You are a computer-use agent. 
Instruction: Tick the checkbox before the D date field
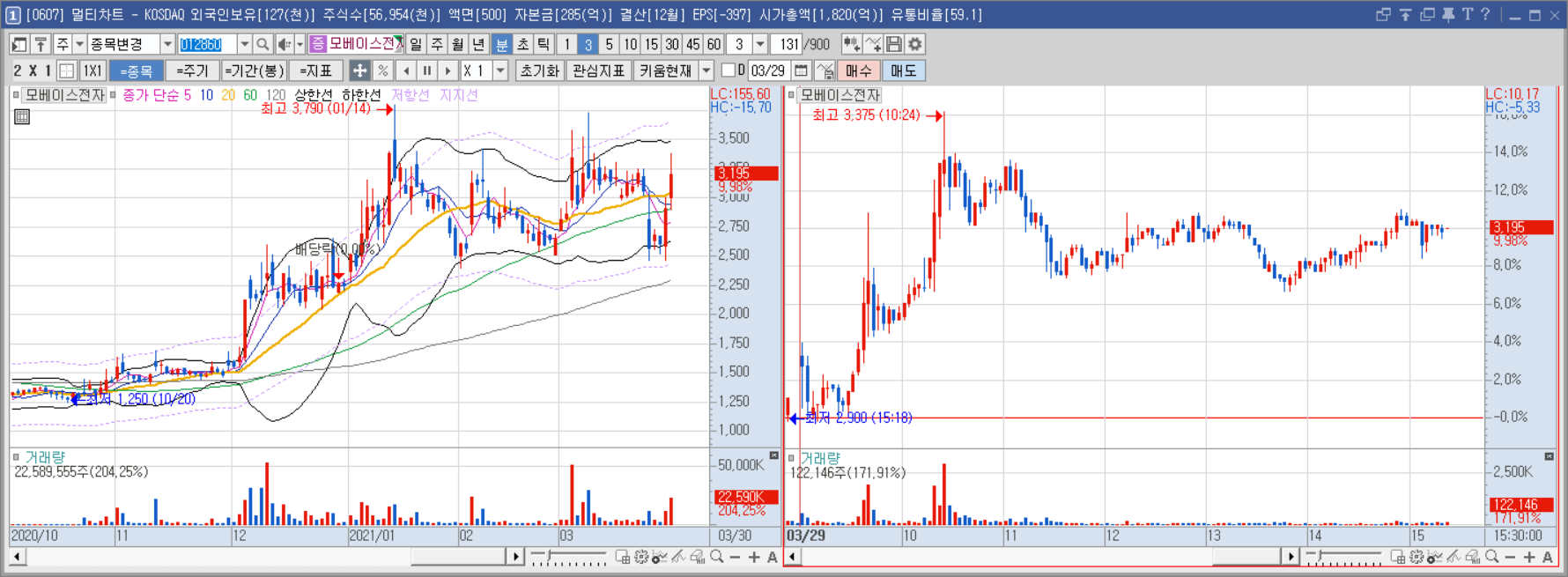[x=728, y=70]
